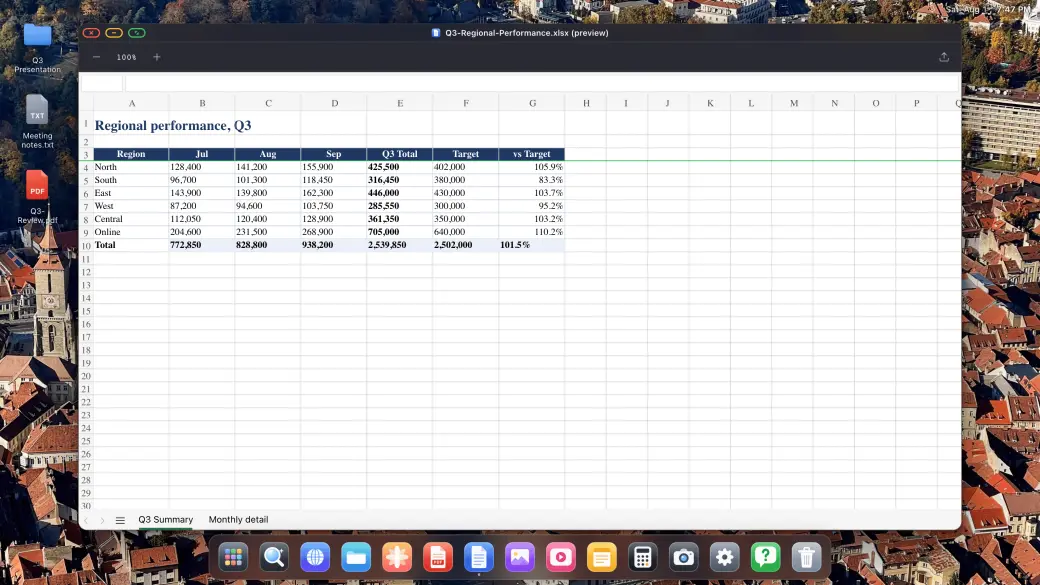Open the green help app in dock
Screen dimensions: 1040x585
[x=765, y=557]
